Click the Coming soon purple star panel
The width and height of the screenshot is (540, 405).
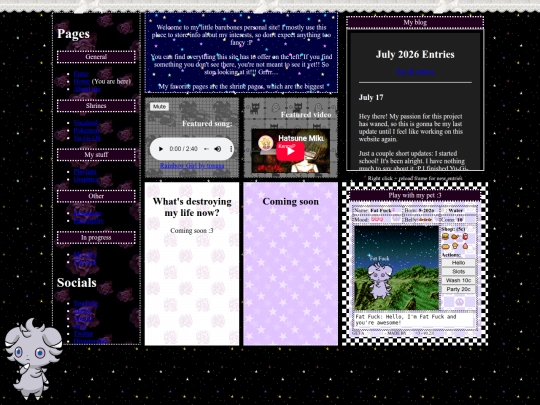[290, 264]
